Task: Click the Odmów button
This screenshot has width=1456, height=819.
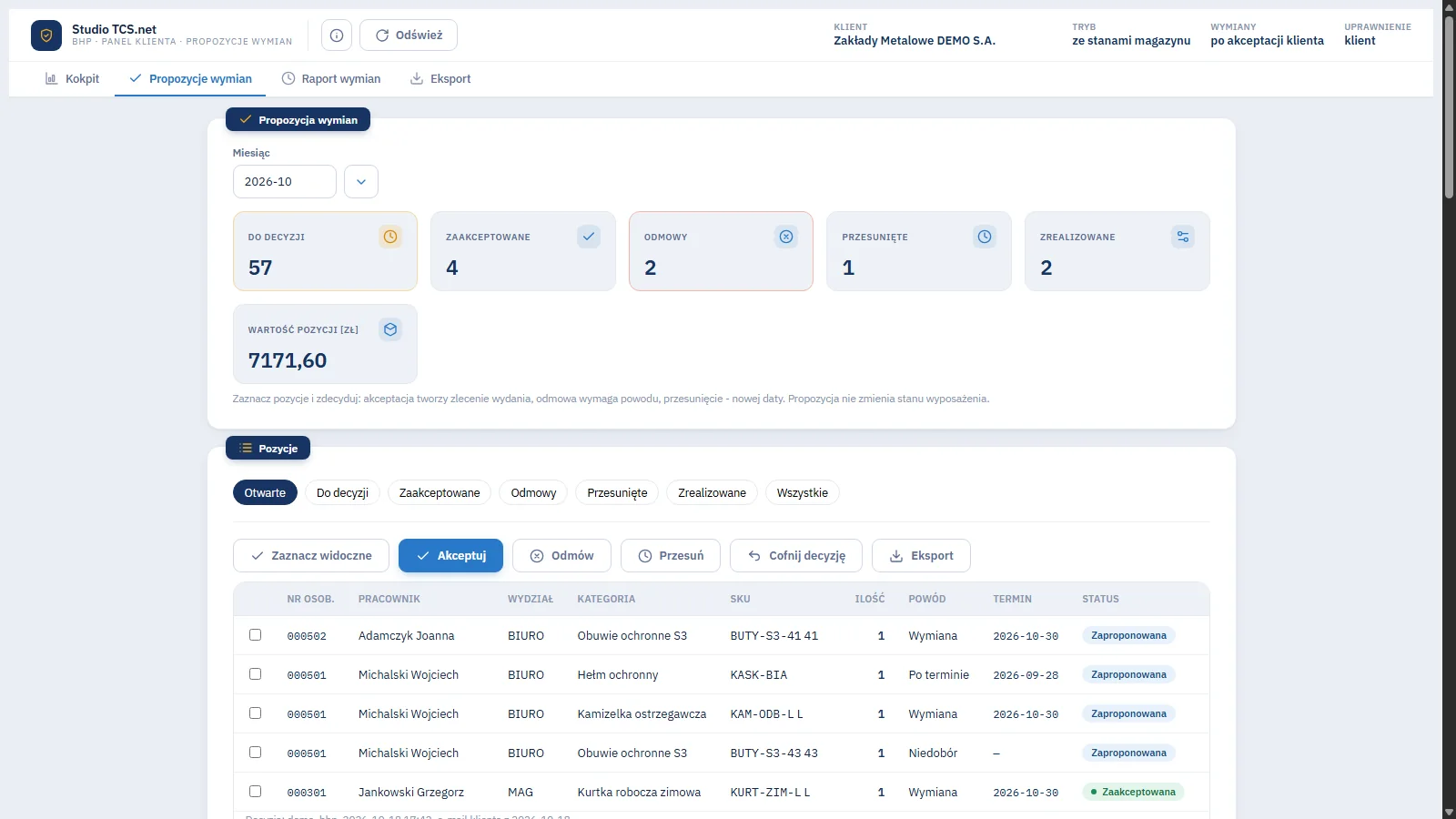Action: click(x=561, y=556)
